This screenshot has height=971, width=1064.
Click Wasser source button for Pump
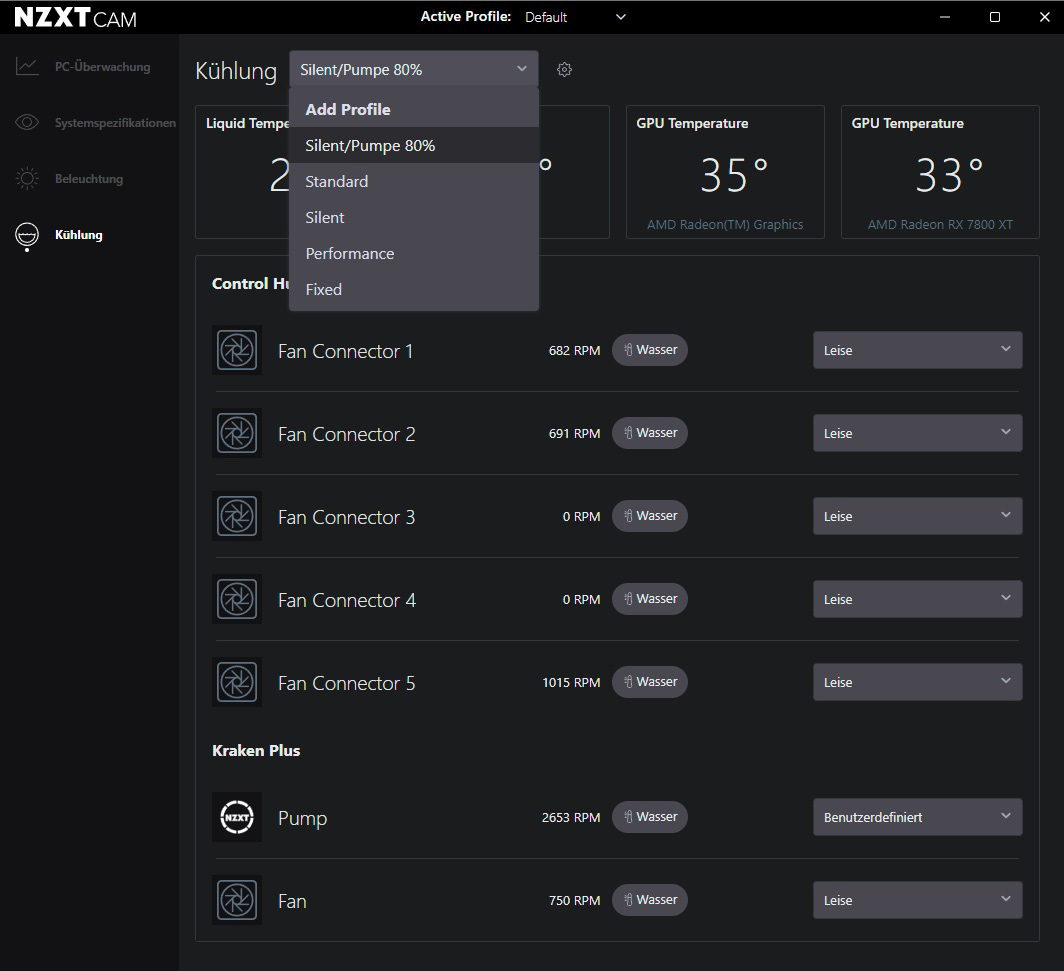650,817
